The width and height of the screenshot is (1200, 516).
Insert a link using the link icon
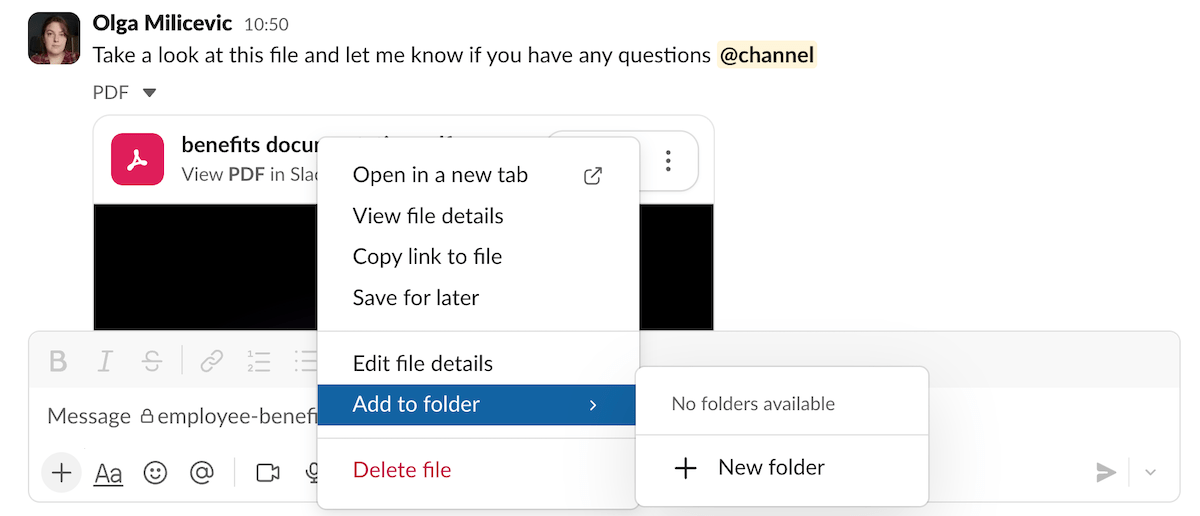coord(211,361)
